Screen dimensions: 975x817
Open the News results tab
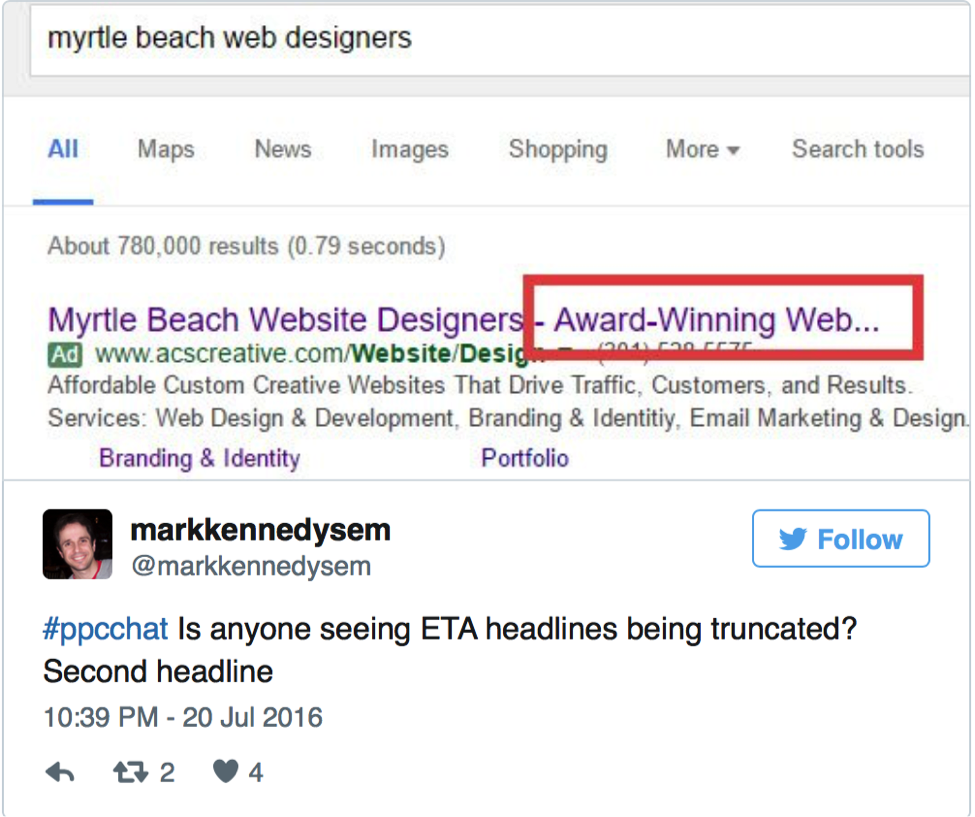[x=283, y=150]
